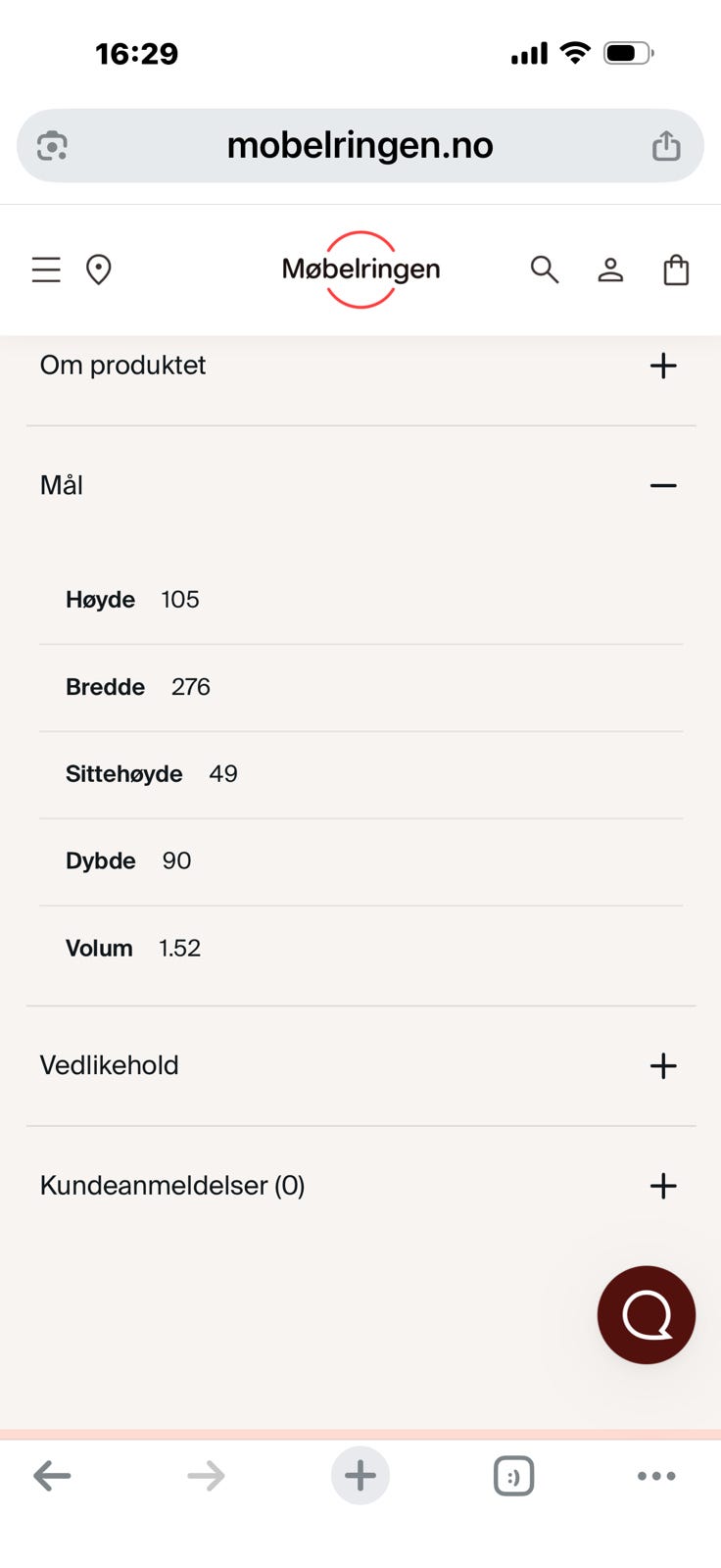
Task: Open the browser tabs switcher
Action: (513, 1476)
